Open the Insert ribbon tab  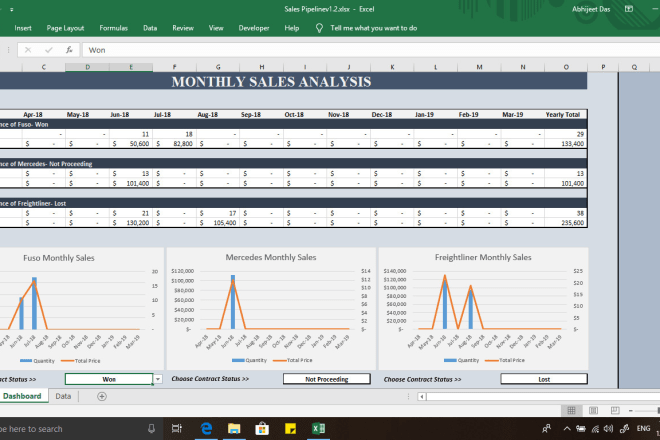(23, 28)
